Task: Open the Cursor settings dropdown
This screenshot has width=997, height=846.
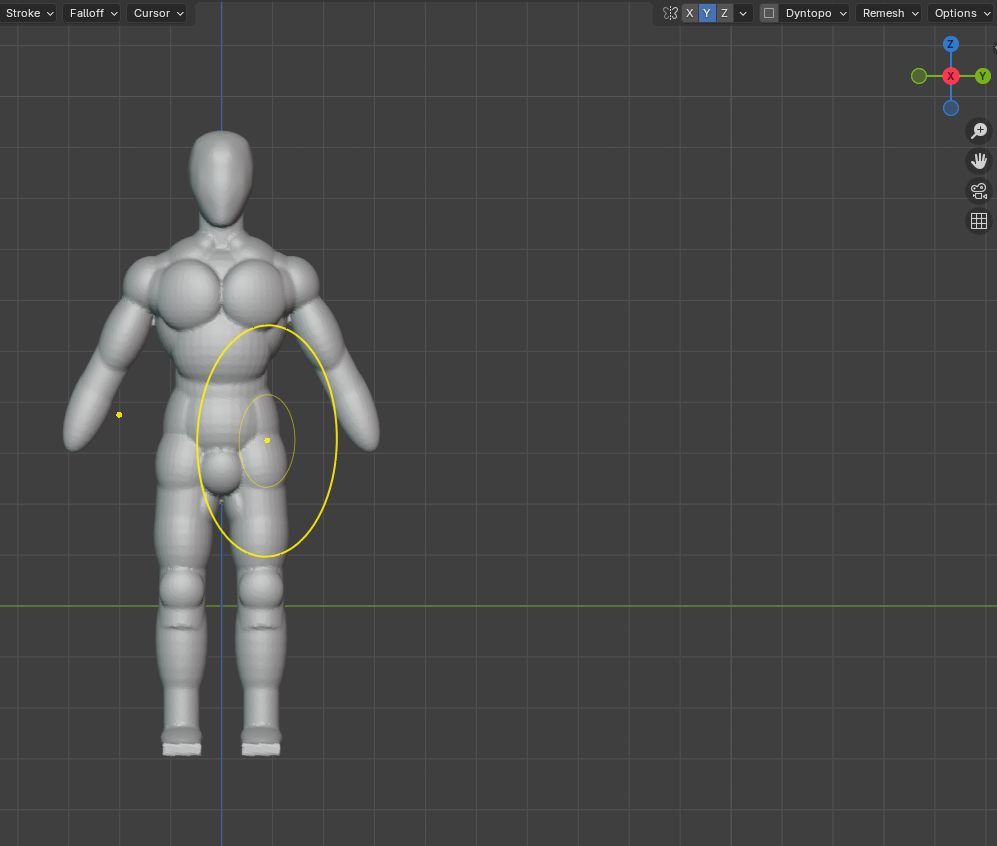Action: [156, 13]
